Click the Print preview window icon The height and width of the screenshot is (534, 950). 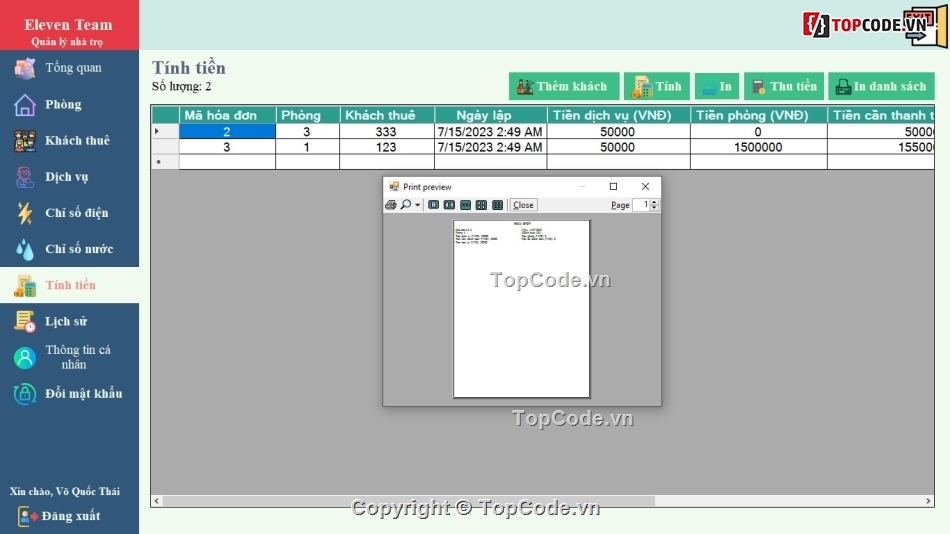click(x=394, y=186)
